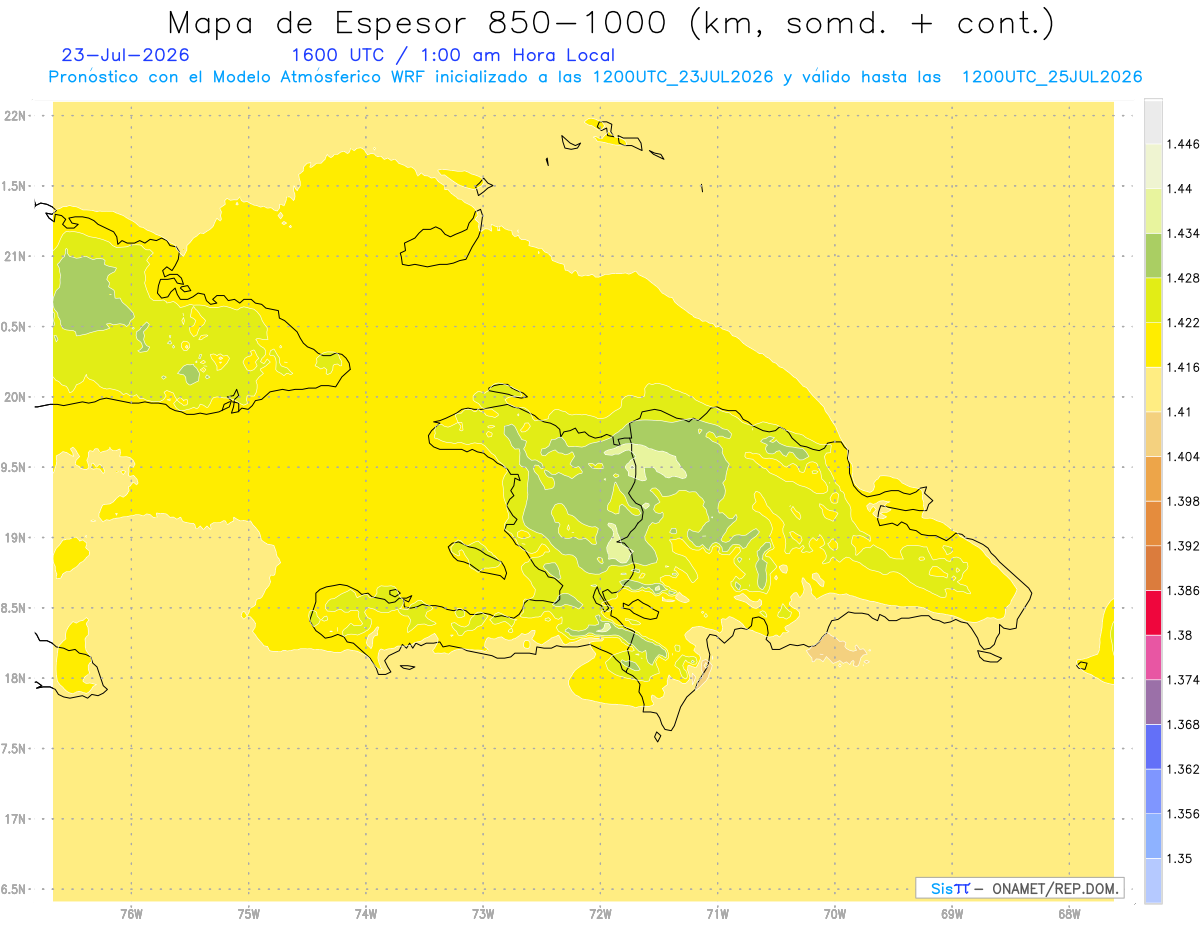
Task: Pick the bright yellow swatch between 1.416 and 1.422
Action: (x=1153, y=344)
